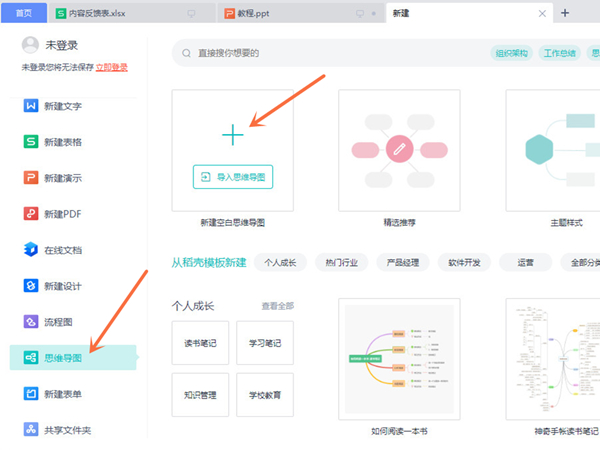Open the 如何阅读一本书 template thumbnail
This screenshot has width=600, height=450.
[399, 360]
